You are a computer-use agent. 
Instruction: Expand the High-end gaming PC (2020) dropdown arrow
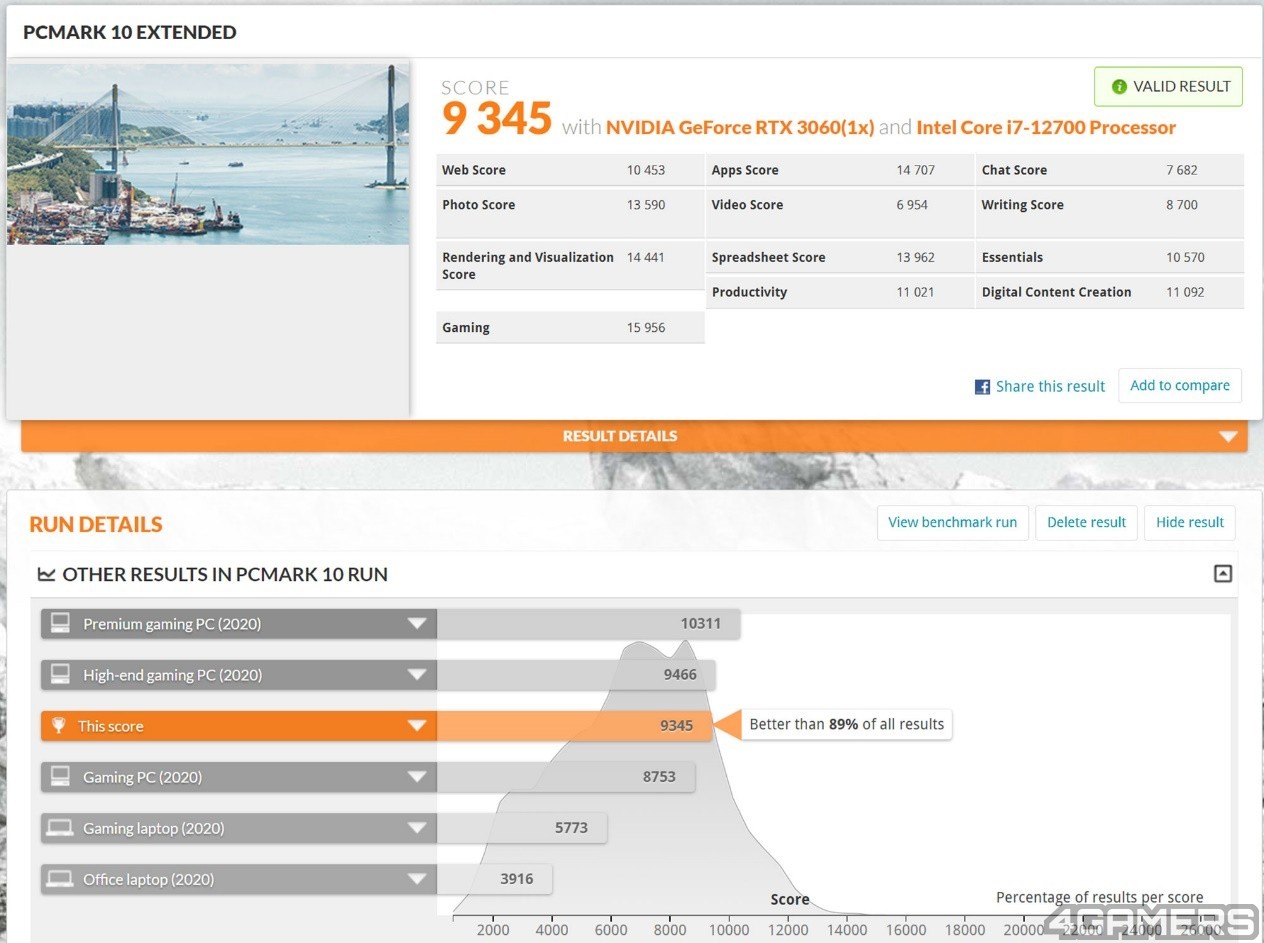coord(417,675)
